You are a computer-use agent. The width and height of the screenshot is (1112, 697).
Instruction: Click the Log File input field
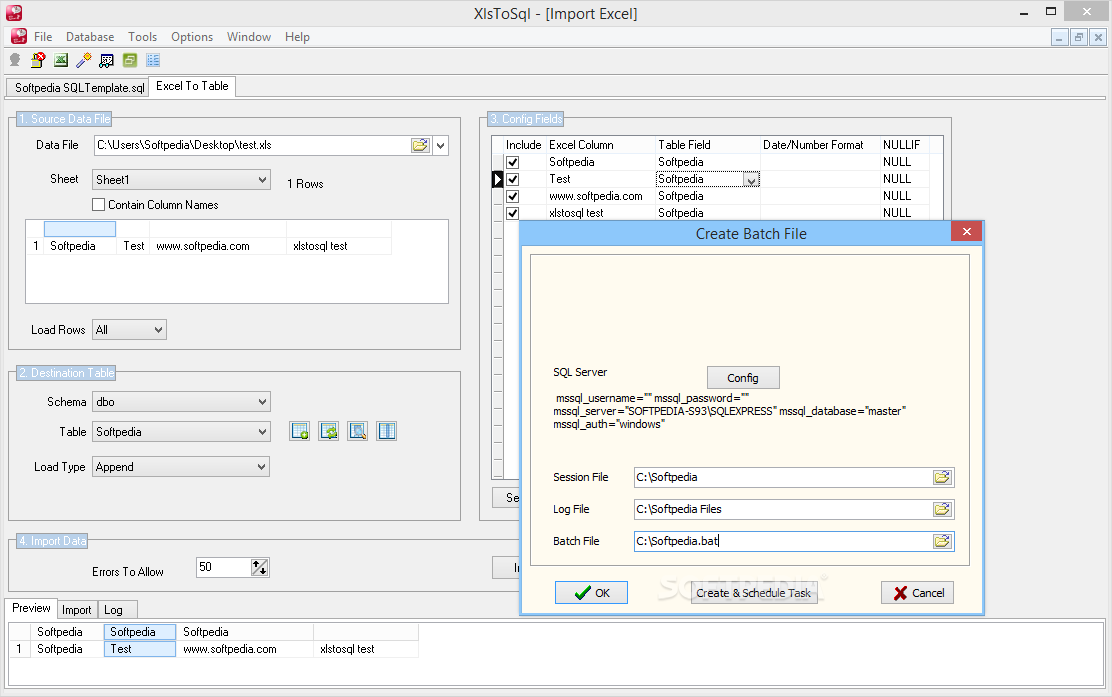click(x=783, y=509)
